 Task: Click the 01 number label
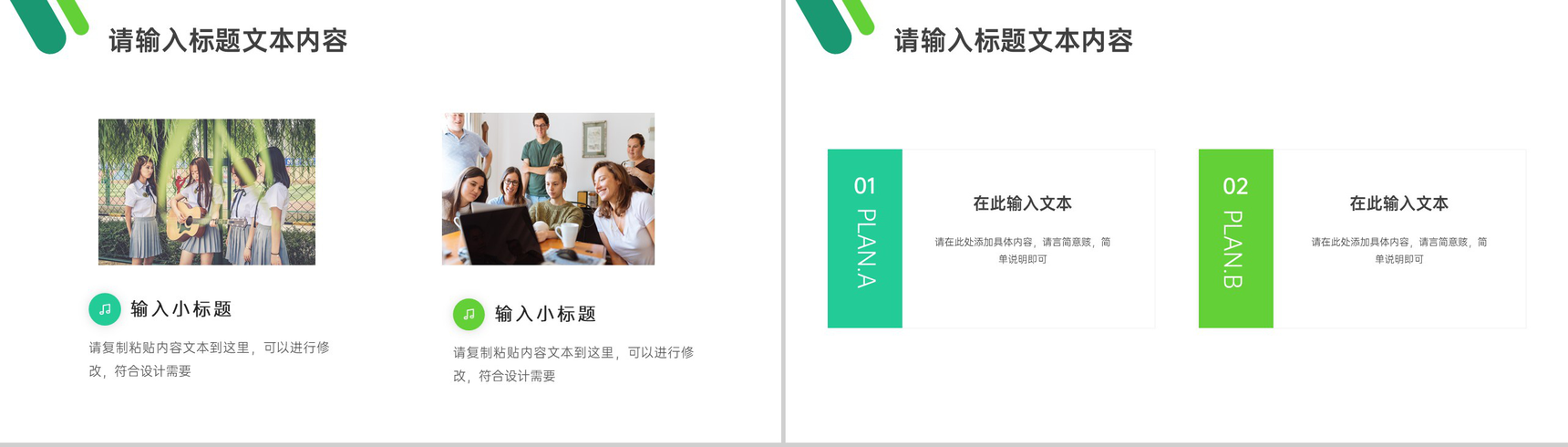(x=865, y=186)
